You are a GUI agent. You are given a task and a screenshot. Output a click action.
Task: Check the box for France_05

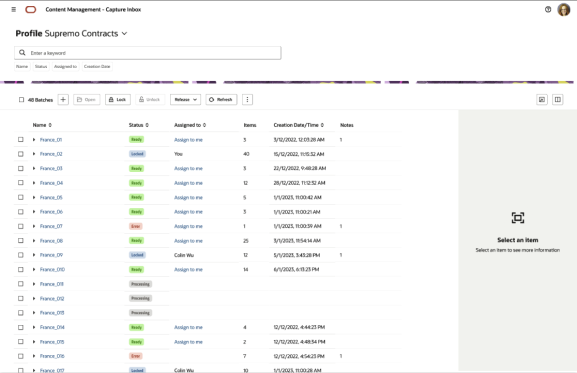click(21, 197)
